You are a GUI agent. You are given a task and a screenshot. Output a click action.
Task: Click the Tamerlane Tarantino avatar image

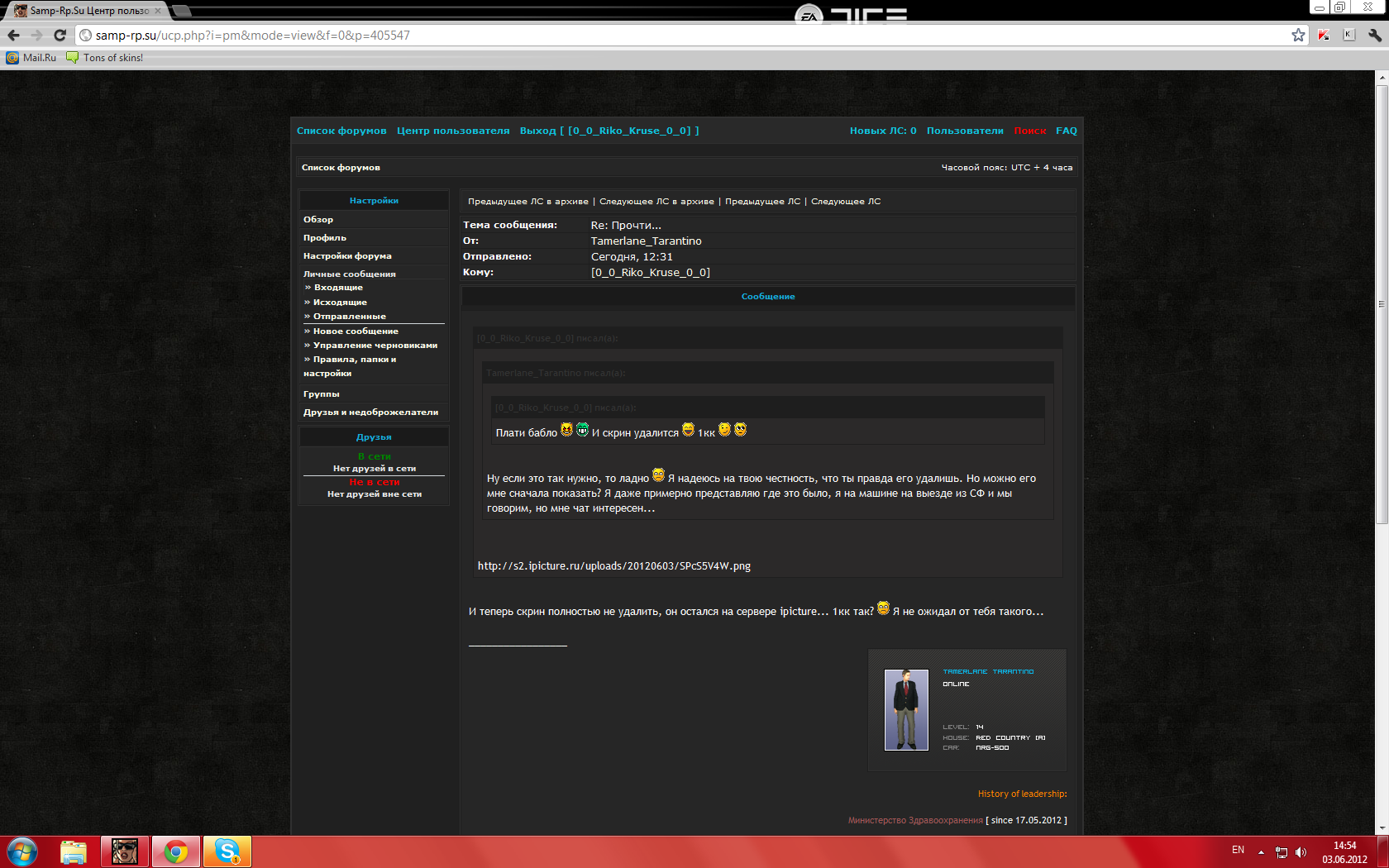click(x=906, y=710)
